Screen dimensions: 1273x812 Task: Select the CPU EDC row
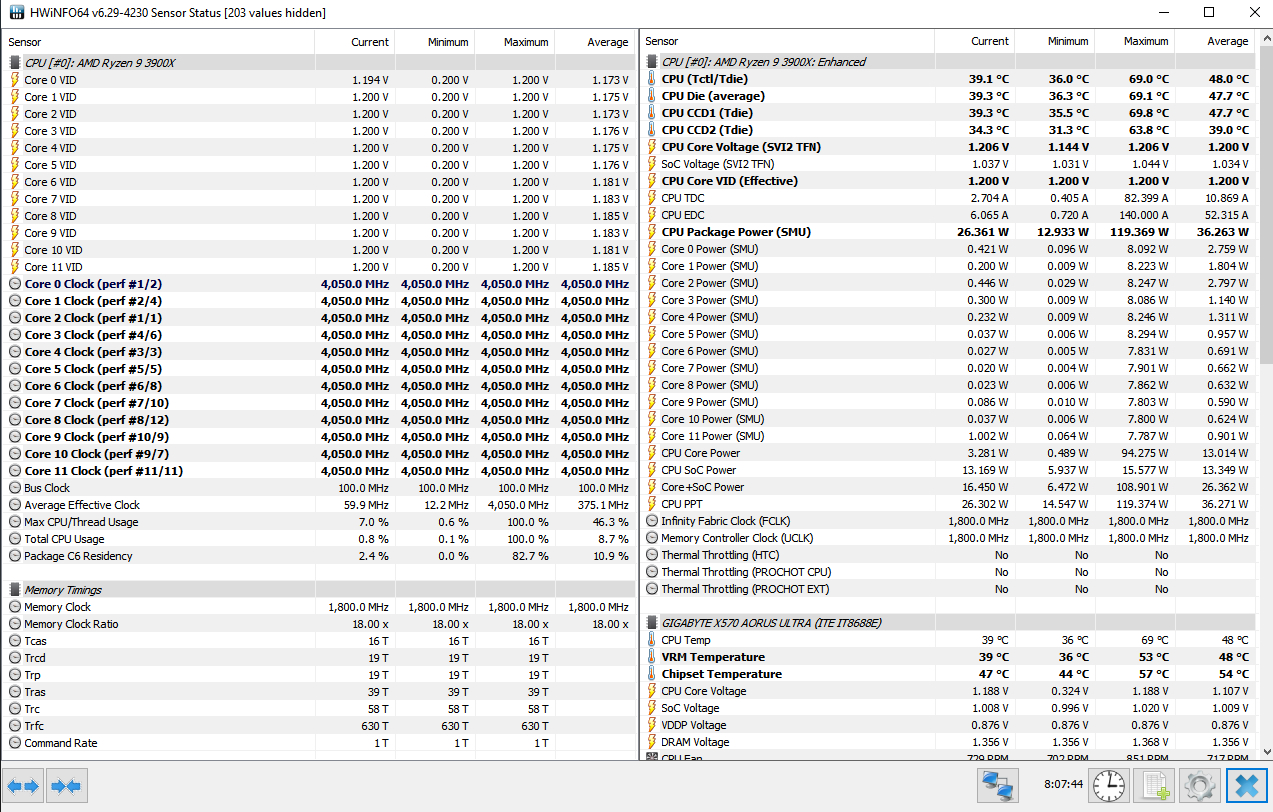click(x=948, y=215)
